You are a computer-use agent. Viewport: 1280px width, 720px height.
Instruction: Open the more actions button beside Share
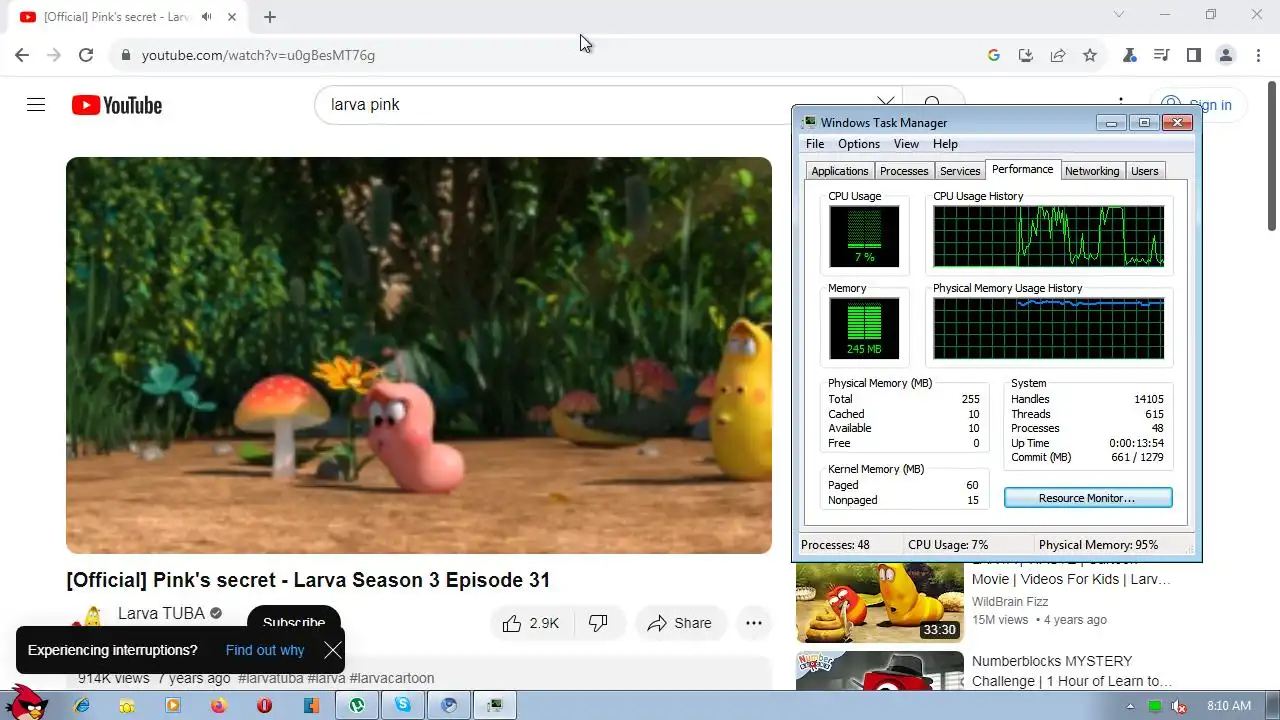pyautogui.click(x=754, y=623)
